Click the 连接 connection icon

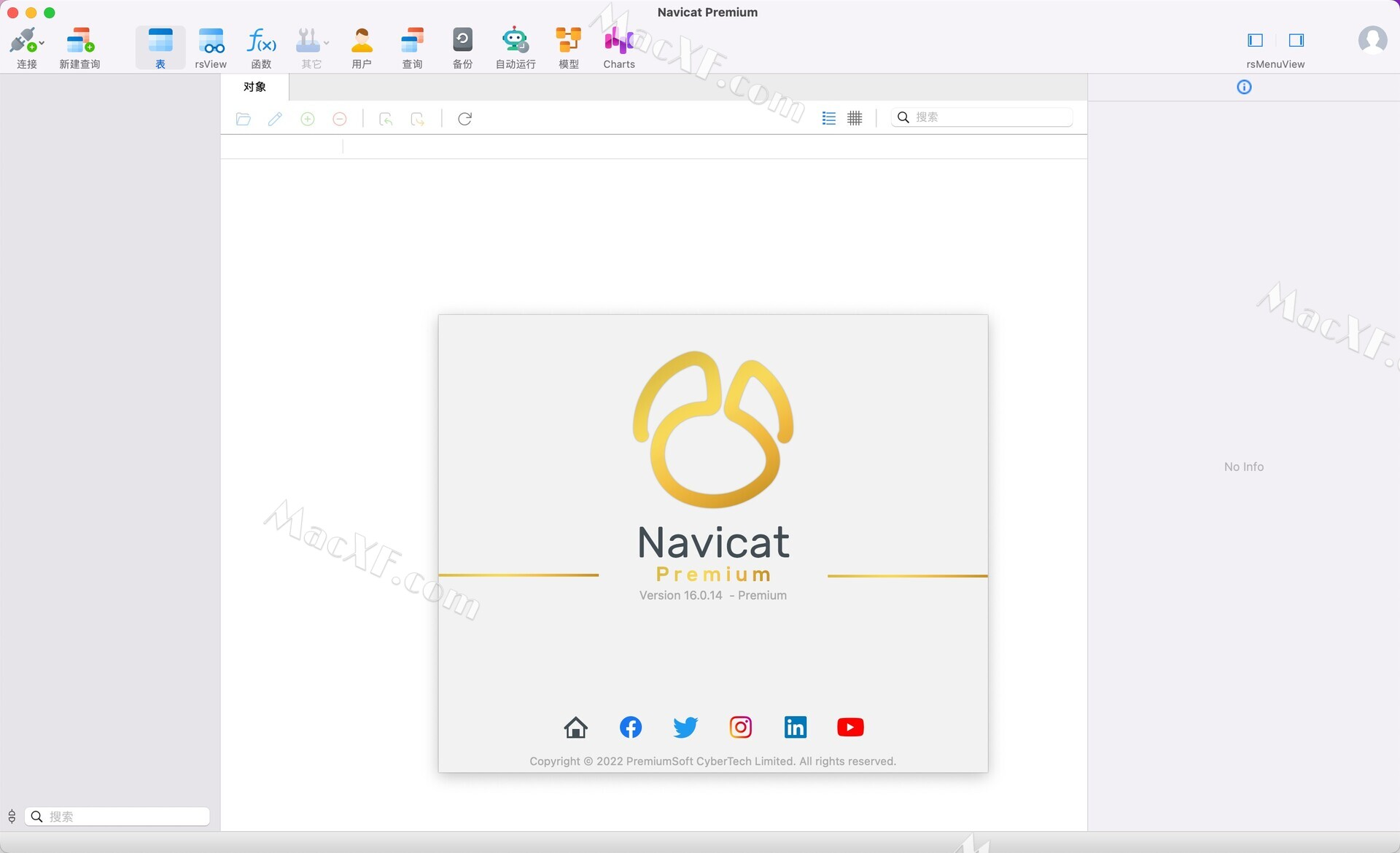[23, 40]
